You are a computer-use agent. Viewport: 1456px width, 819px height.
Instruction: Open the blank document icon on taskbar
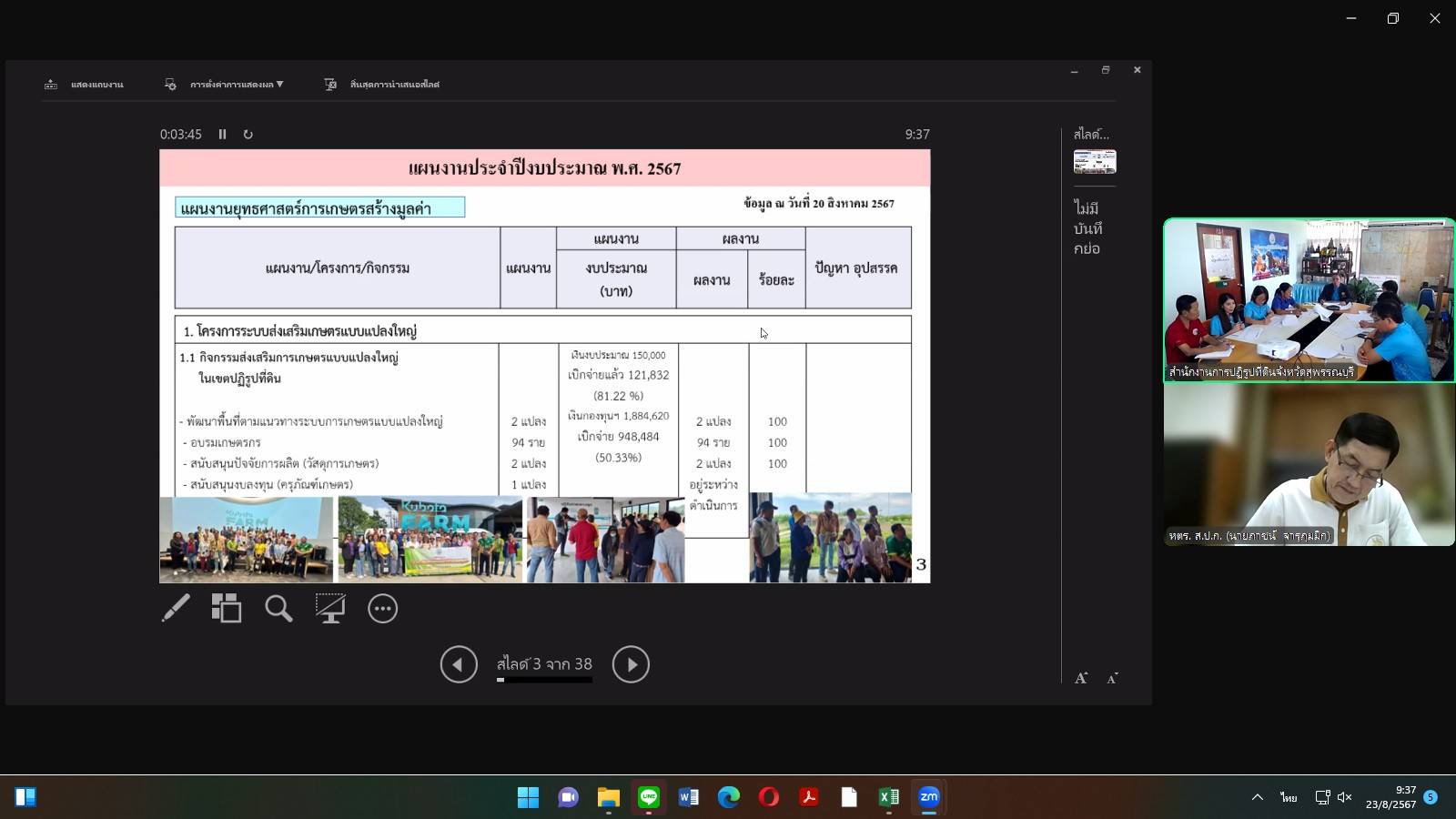[x=848, y=797]
